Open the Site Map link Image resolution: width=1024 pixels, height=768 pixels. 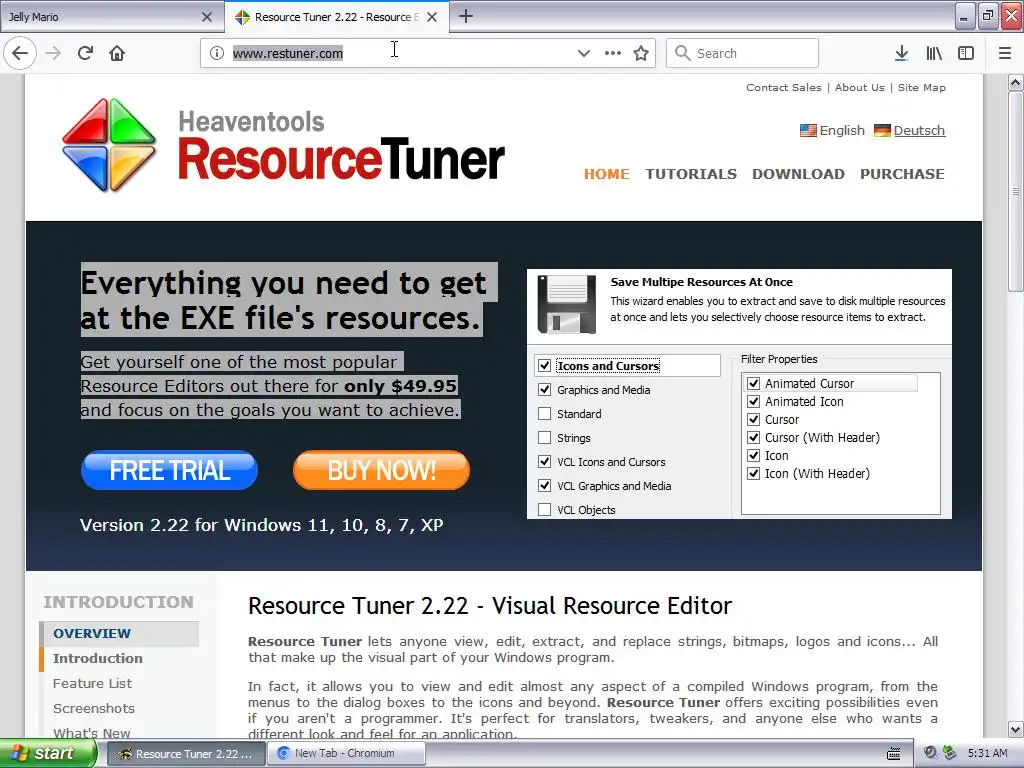pos(921,88)
